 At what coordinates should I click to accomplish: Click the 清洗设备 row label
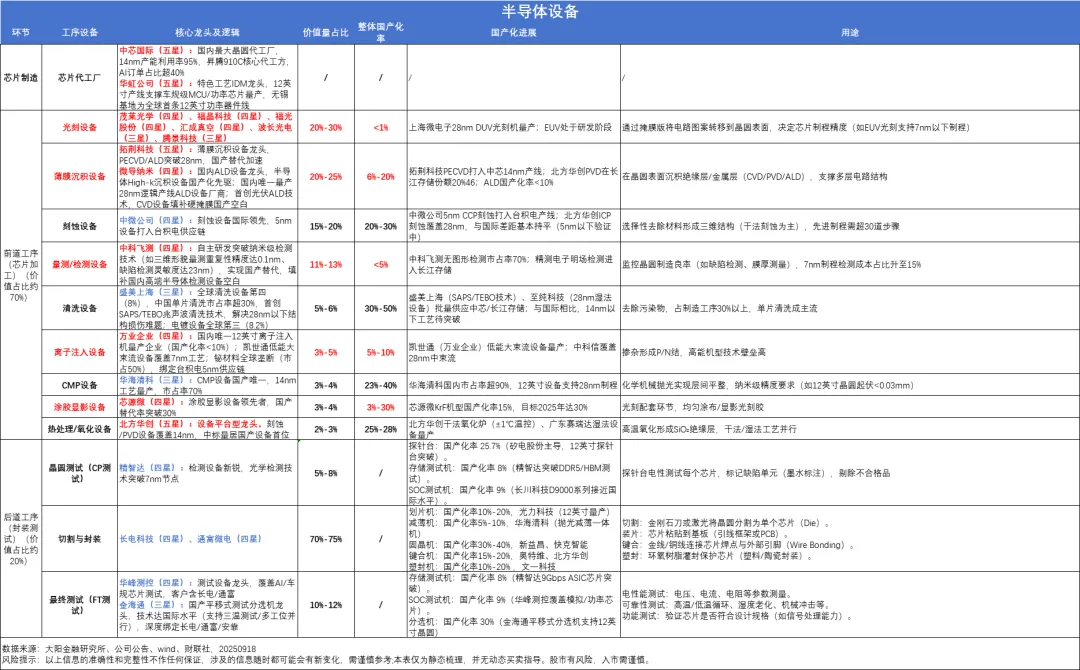tap(79, 309)
